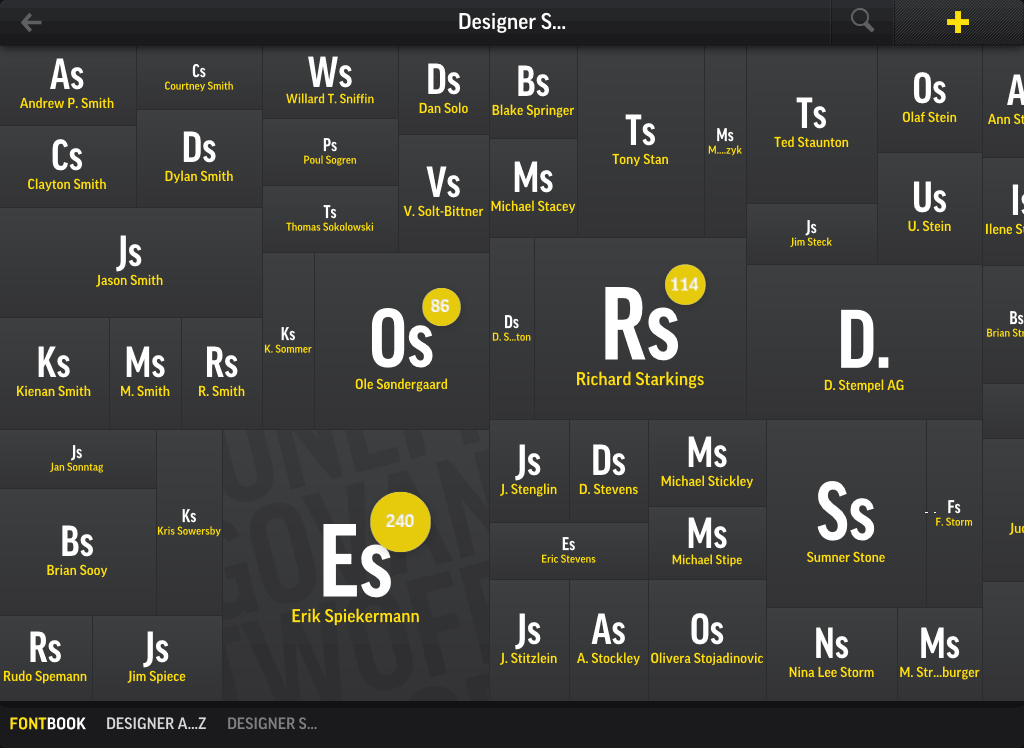Select D. Stevens tile

pos(609,471)
